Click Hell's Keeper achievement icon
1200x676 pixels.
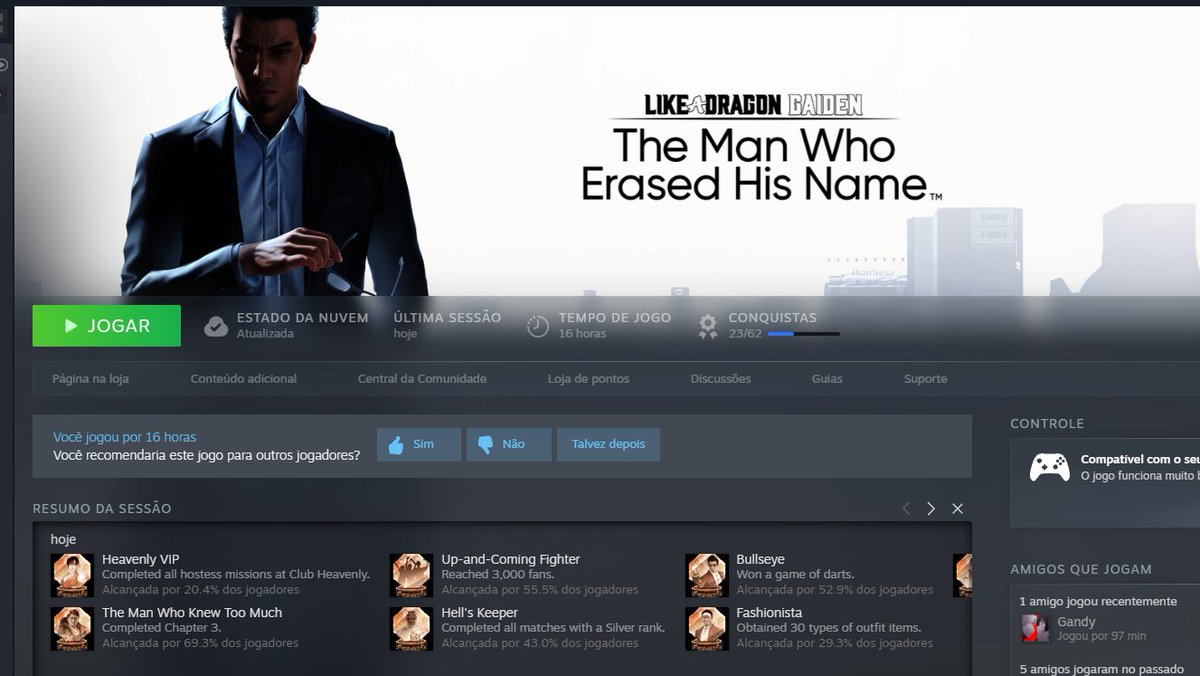[x=411, y=628]
